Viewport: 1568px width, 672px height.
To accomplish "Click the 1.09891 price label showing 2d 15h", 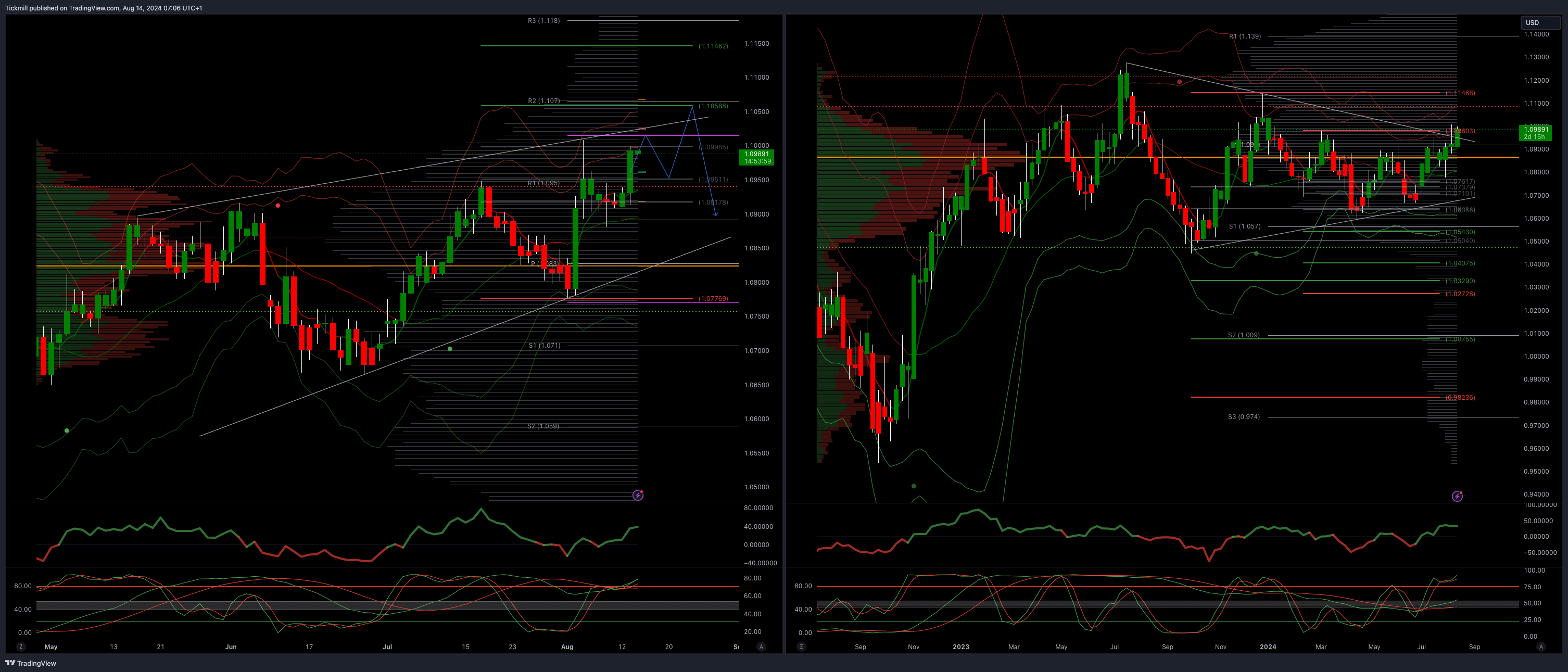I will pyautogui.click(x=1536, y=133).
